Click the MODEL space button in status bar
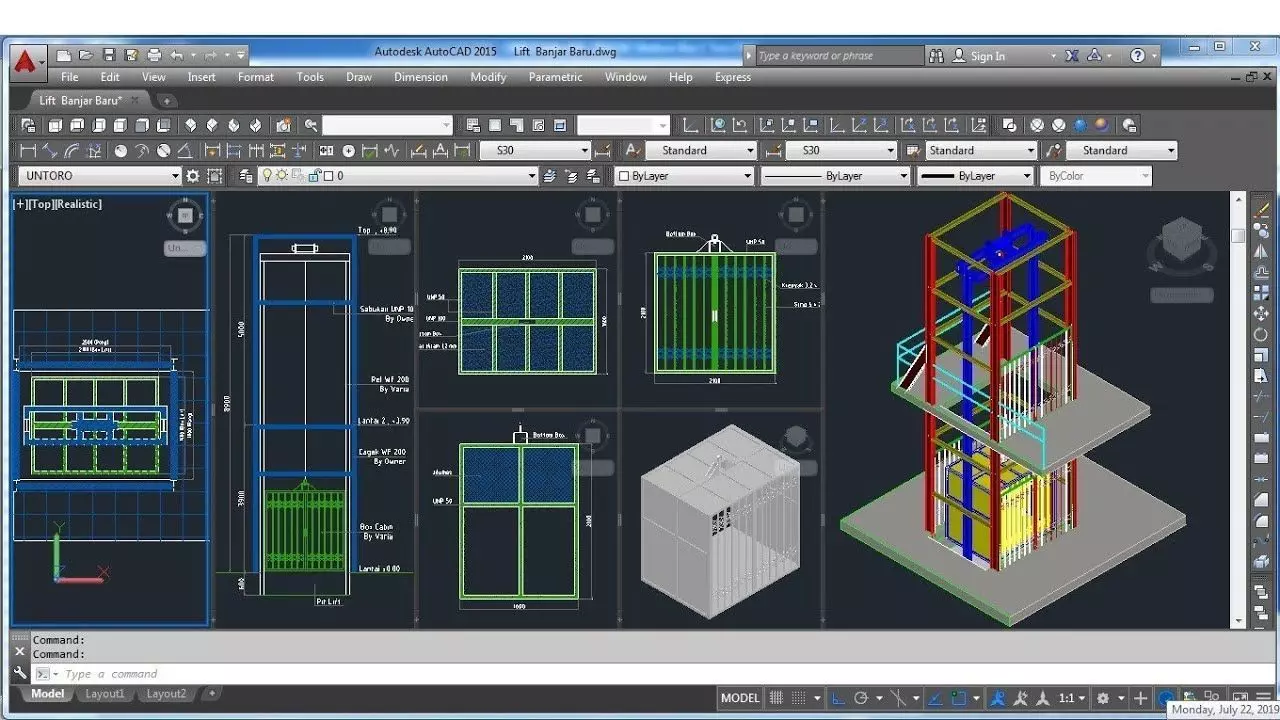This screenshot has width=1280, height=720. [x=740, y=698]
